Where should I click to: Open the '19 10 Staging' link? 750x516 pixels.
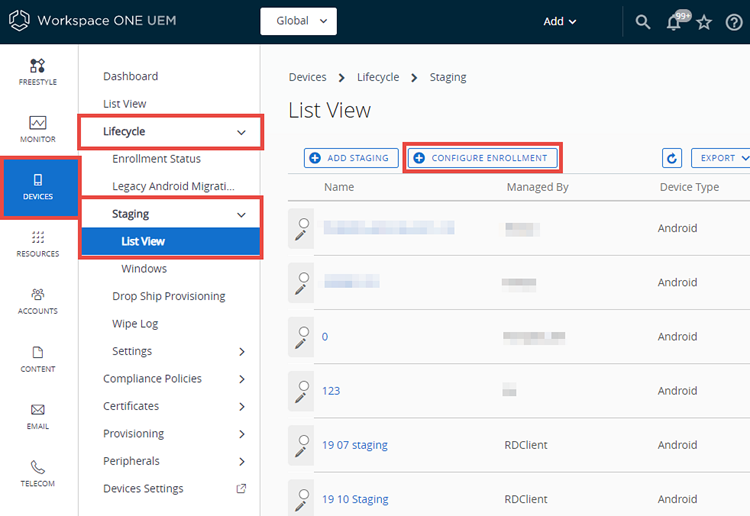point(355,499)
